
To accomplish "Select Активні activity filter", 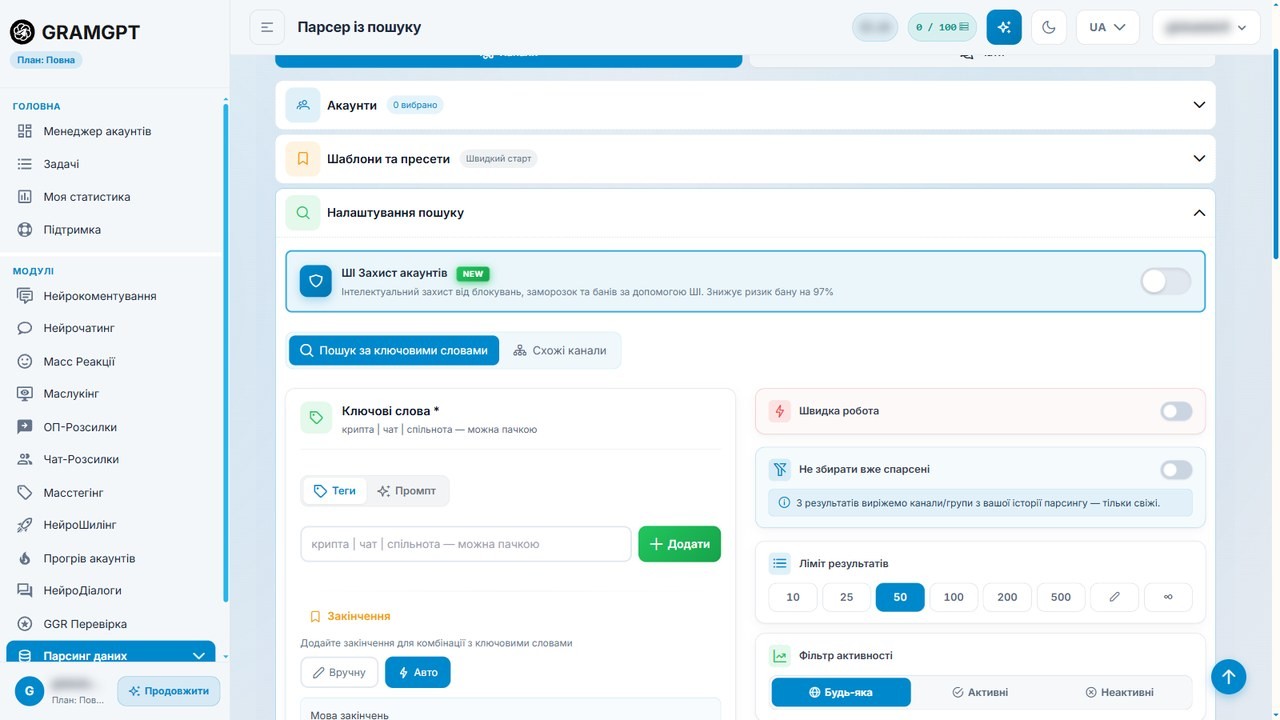I will 980,692.
